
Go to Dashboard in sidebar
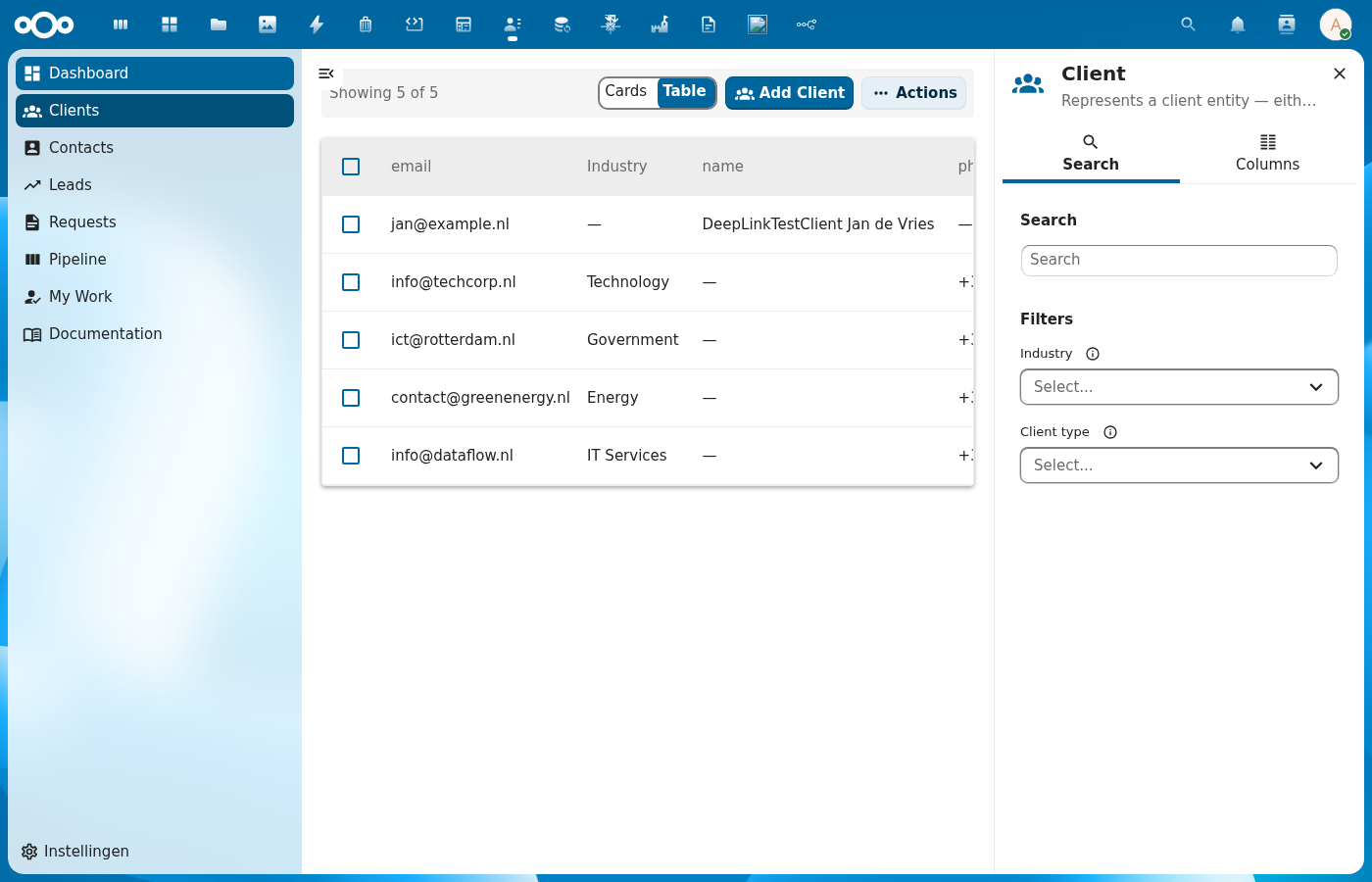coord(155,73)
